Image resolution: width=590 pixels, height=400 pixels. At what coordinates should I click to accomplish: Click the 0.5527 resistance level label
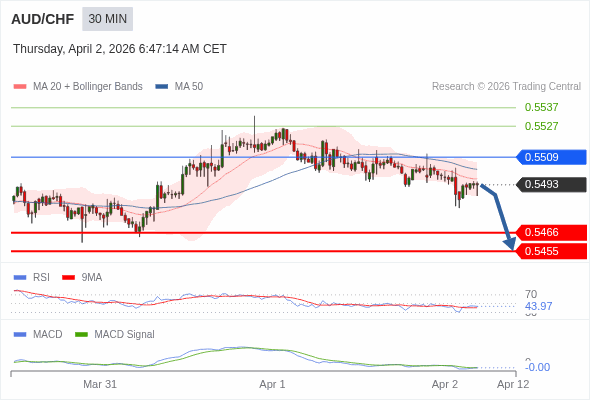(541, 126)
